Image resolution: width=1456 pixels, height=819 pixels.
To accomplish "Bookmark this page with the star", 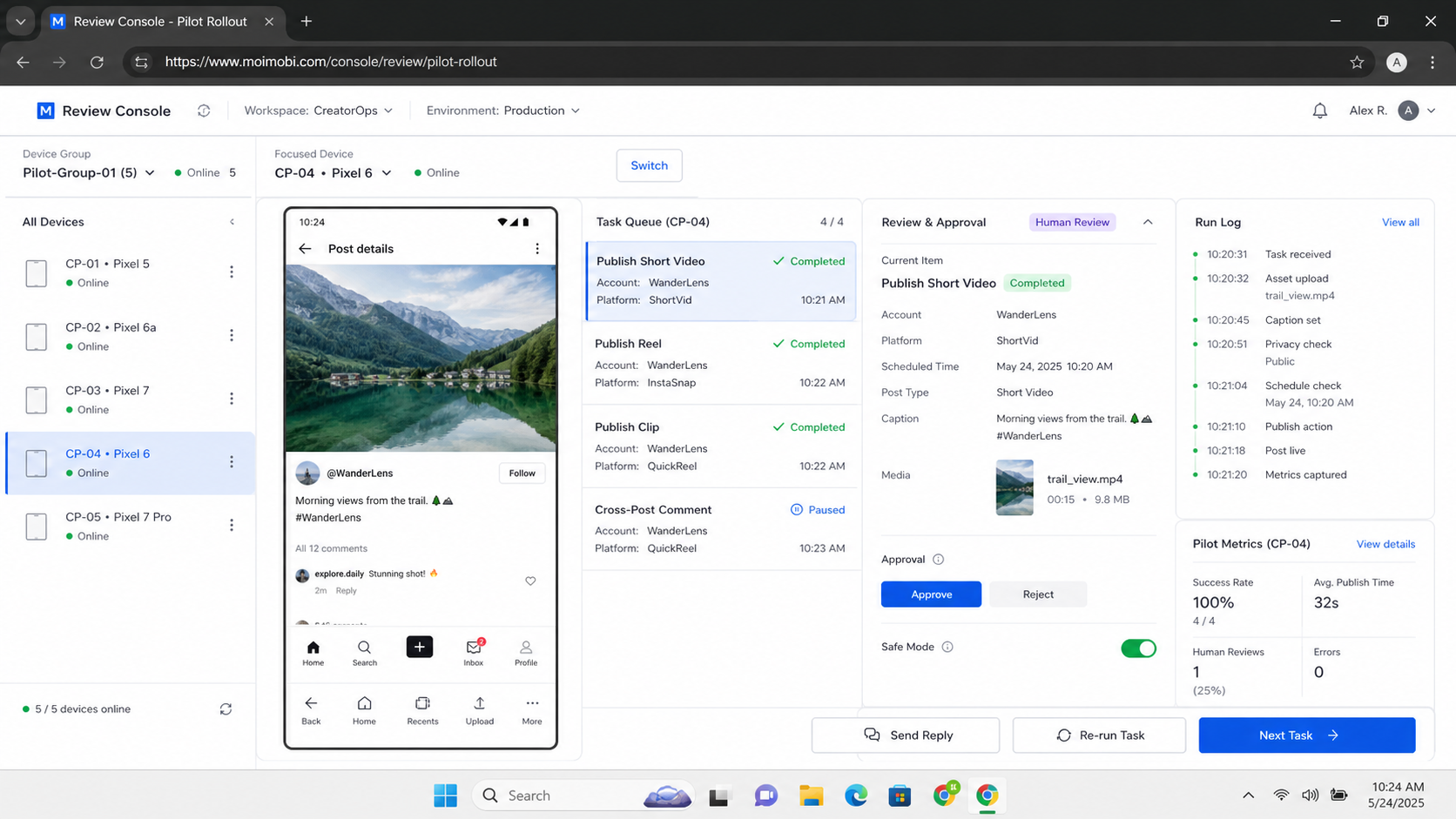I will point(1357,62).
